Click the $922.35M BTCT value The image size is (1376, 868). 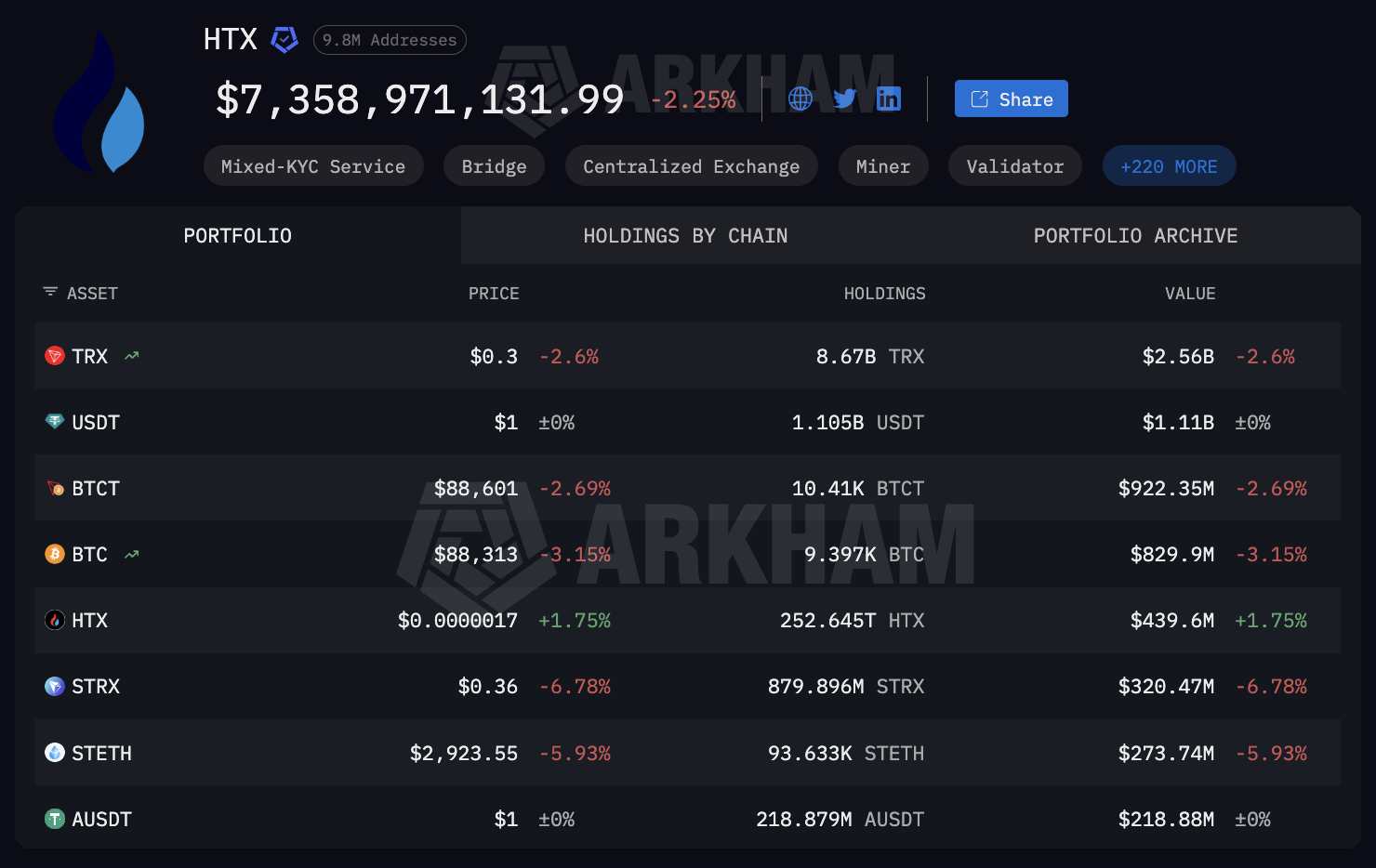tap(1166, 488)
